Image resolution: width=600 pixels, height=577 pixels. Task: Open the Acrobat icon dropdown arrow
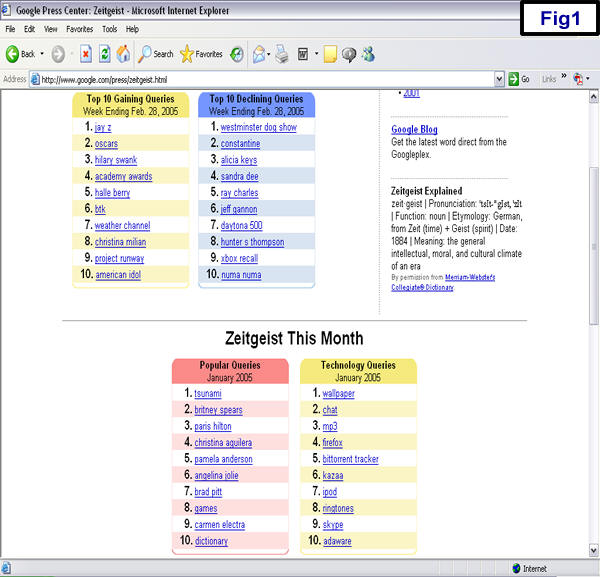(587, 79)
